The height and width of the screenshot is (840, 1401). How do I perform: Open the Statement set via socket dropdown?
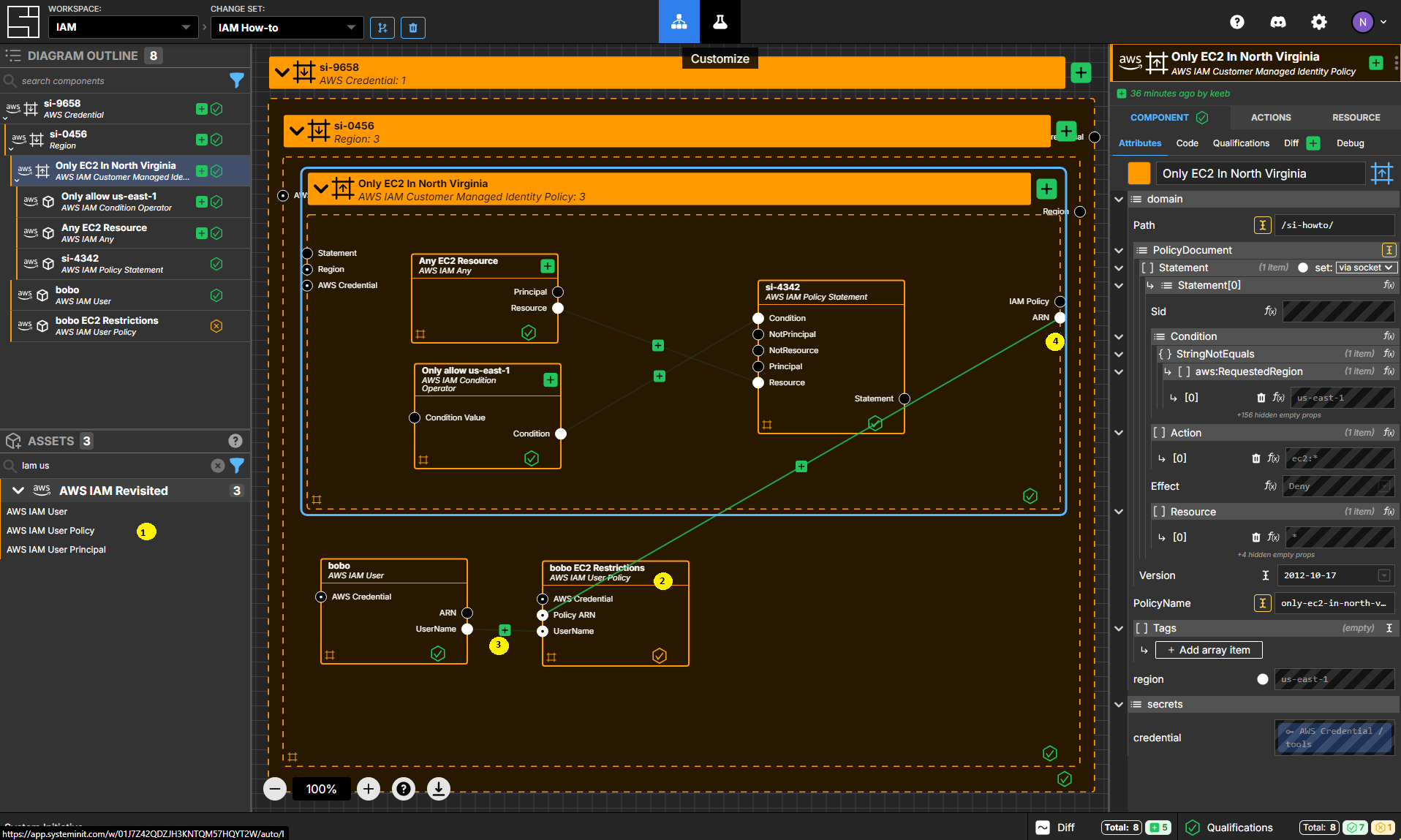(x=1366, y=268)
